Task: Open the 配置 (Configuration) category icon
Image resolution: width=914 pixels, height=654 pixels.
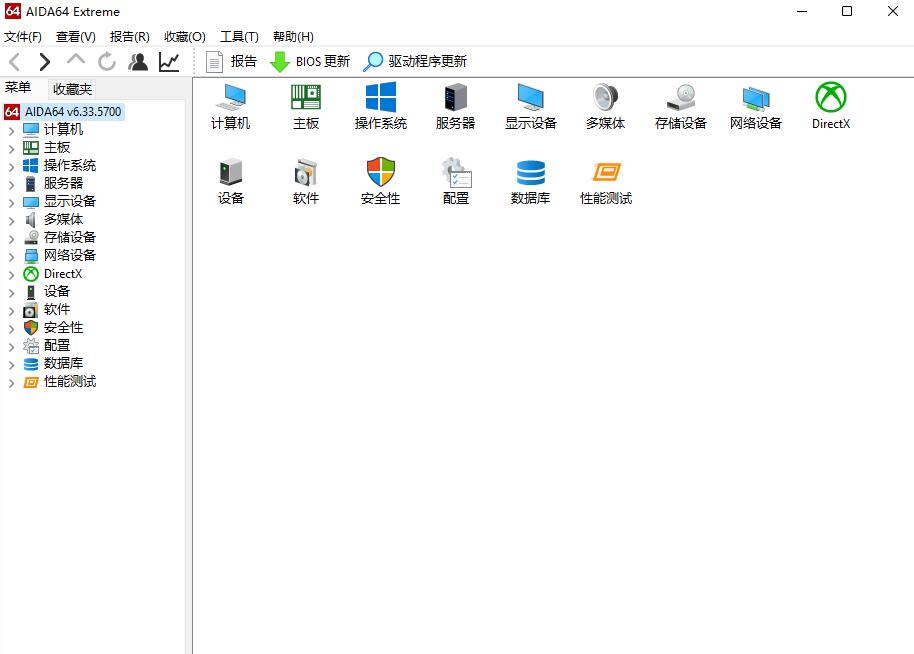Action: [455, 180]
